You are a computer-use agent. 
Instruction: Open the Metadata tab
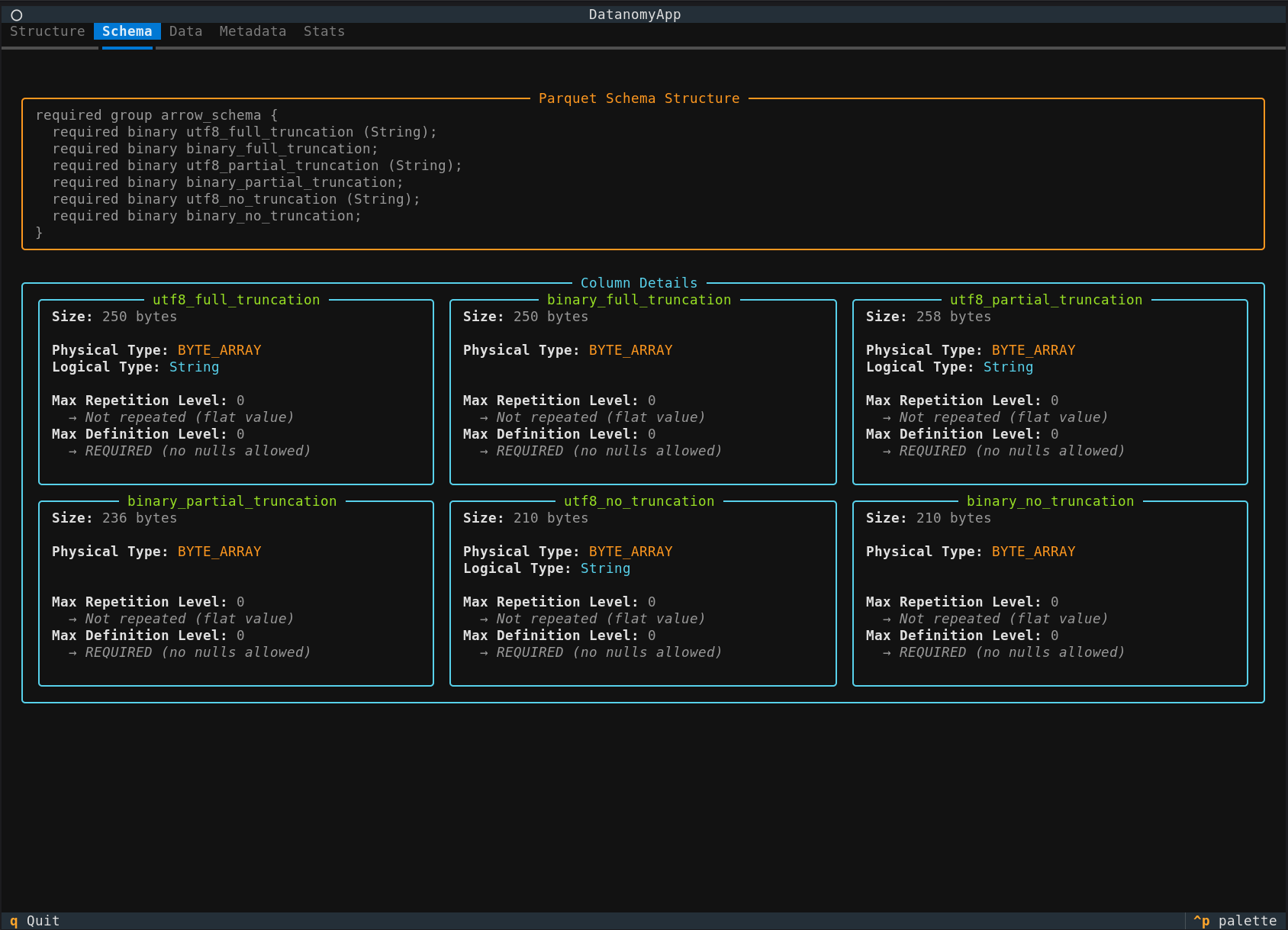252,31
